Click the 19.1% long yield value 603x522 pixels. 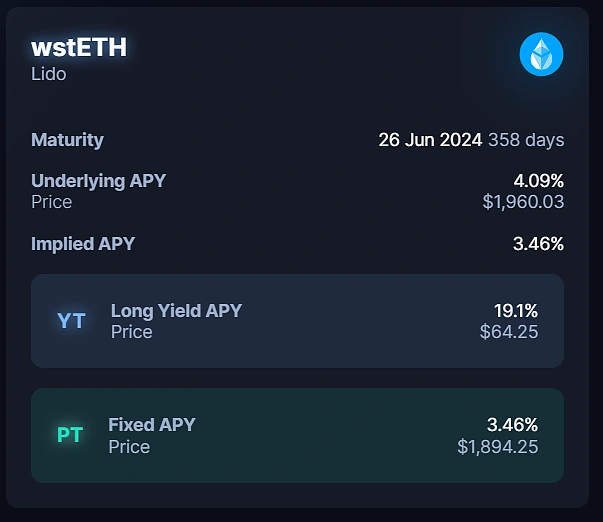pos(516,311)
